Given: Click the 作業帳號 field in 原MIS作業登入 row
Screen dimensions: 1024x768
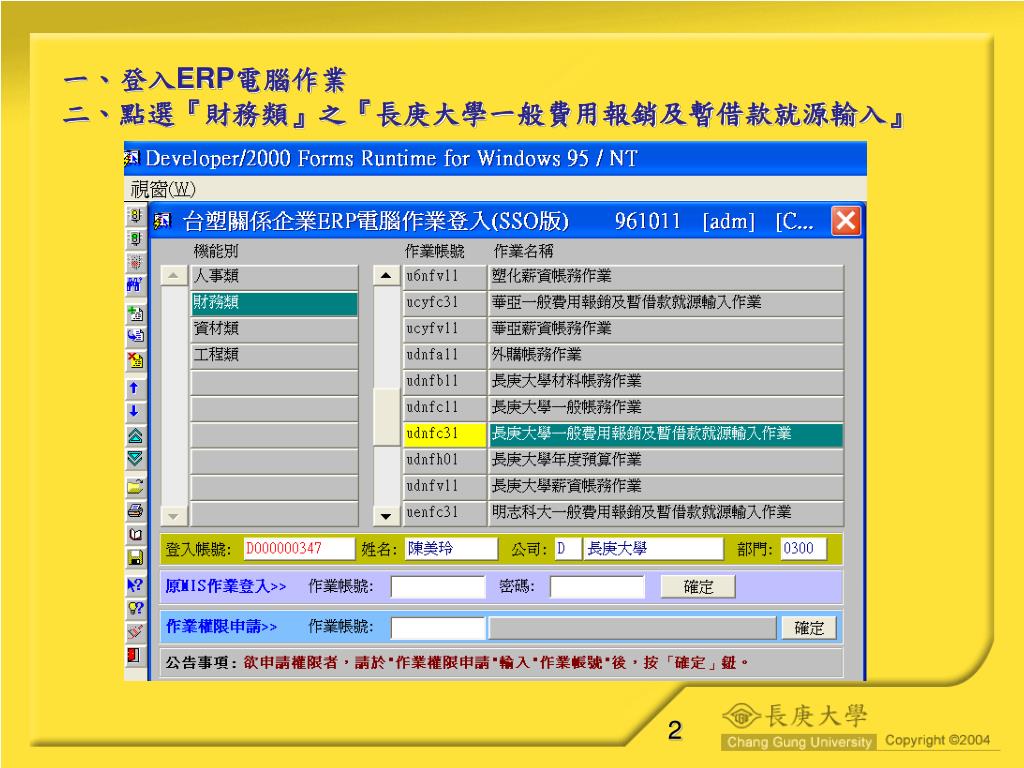Looking at the screenshot, I should [438, 586].
